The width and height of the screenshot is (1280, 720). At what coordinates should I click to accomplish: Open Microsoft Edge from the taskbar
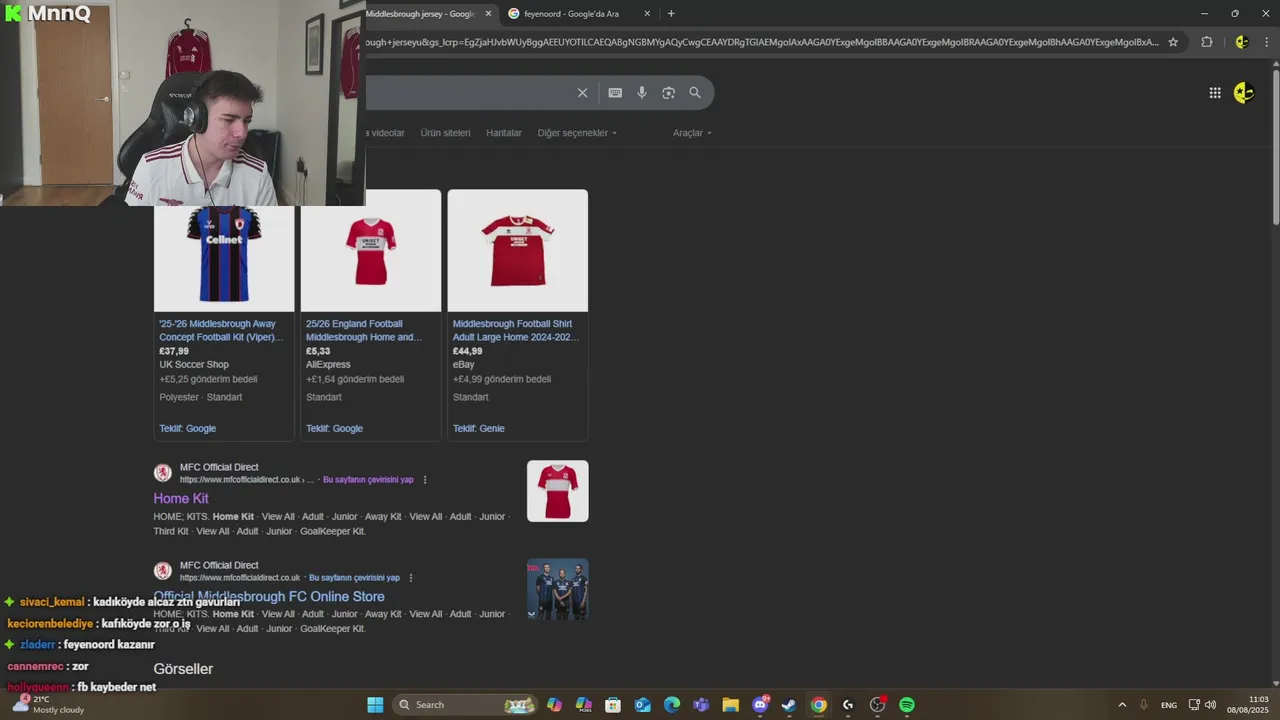coord(672,705)
